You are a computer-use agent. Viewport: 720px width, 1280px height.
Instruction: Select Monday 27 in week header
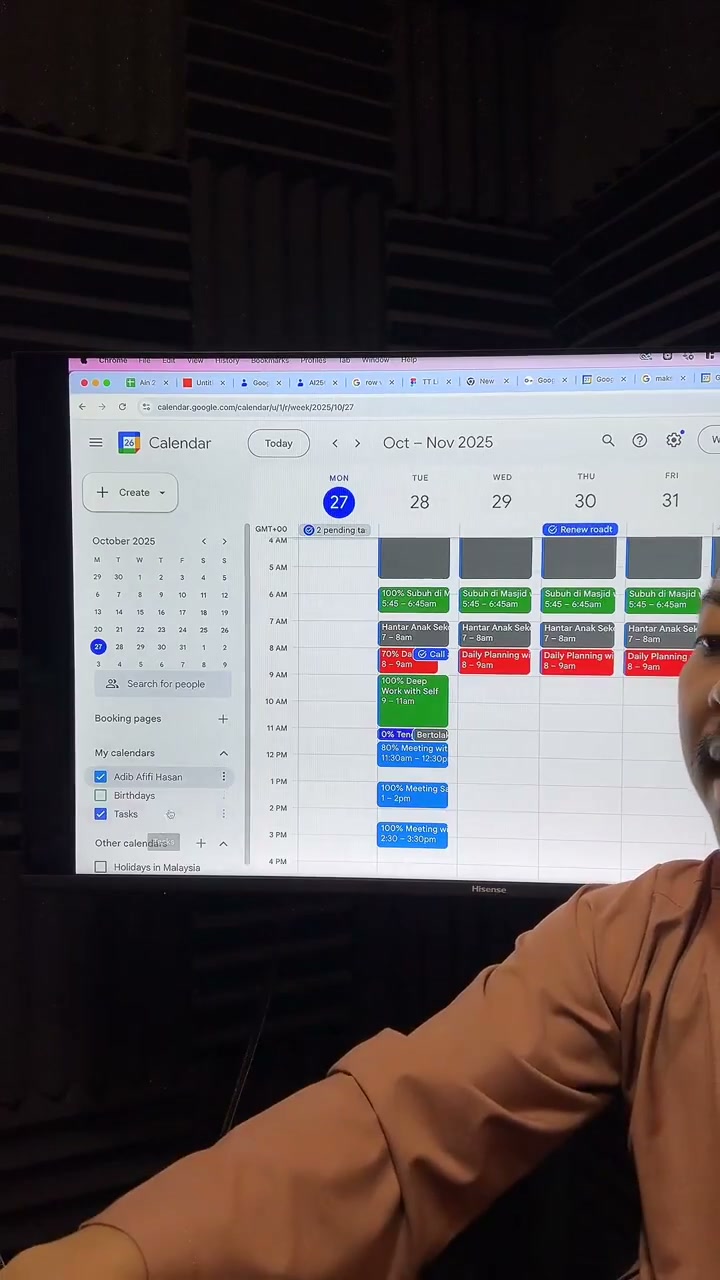(x=339, y=502)
